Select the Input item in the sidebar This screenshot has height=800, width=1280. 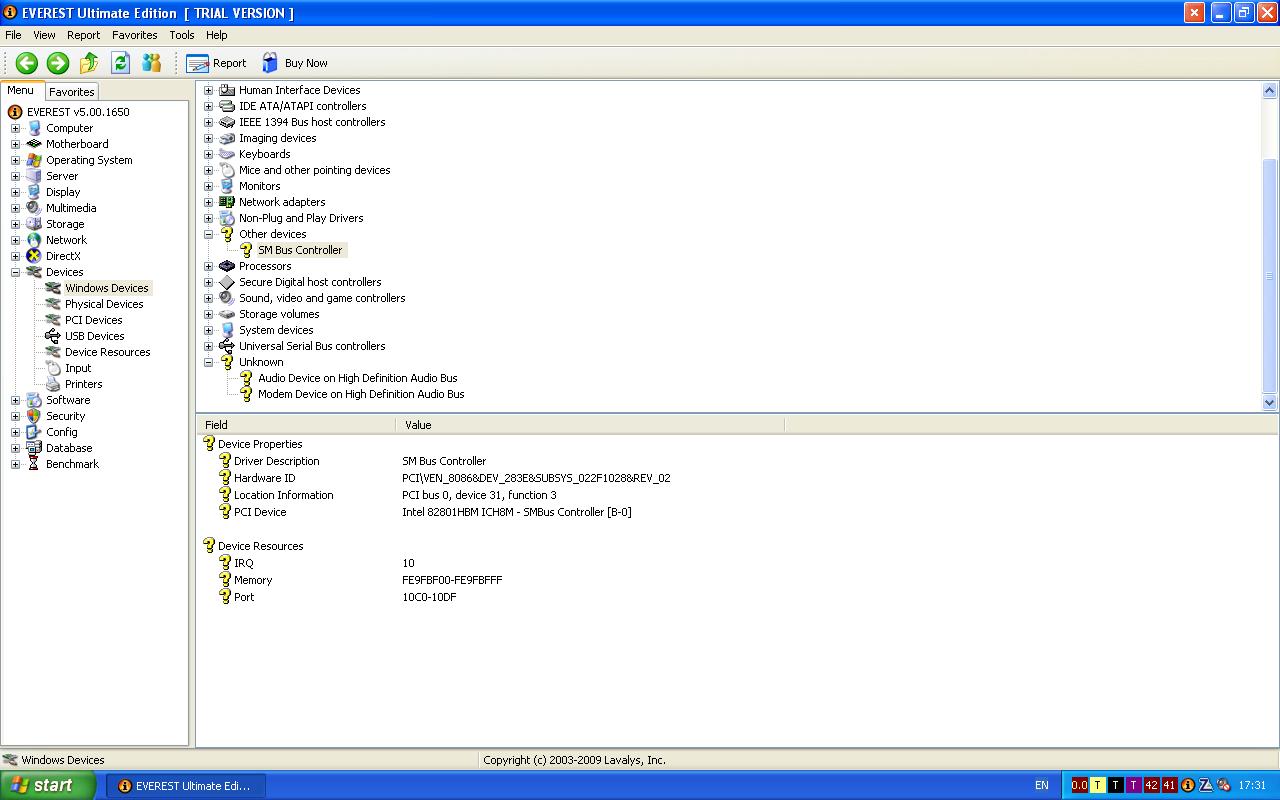78,368
